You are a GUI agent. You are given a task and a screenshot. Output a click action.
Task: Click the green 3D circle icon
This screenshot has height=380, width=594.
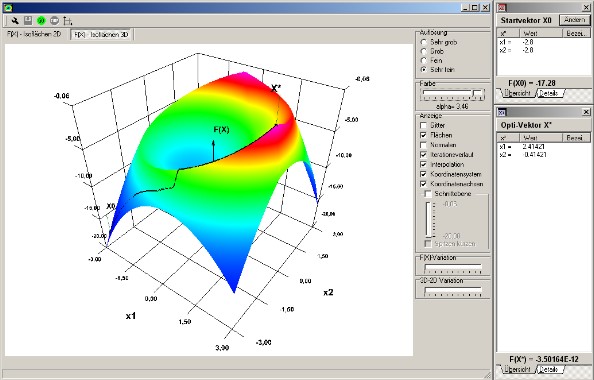[41, 20]
